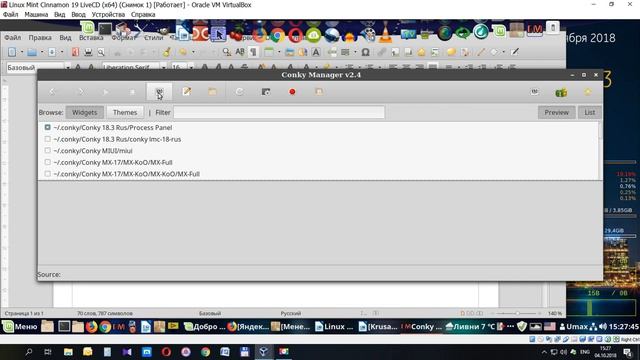Click Ливни 7 °C weather applet

(x=470, y=327)
